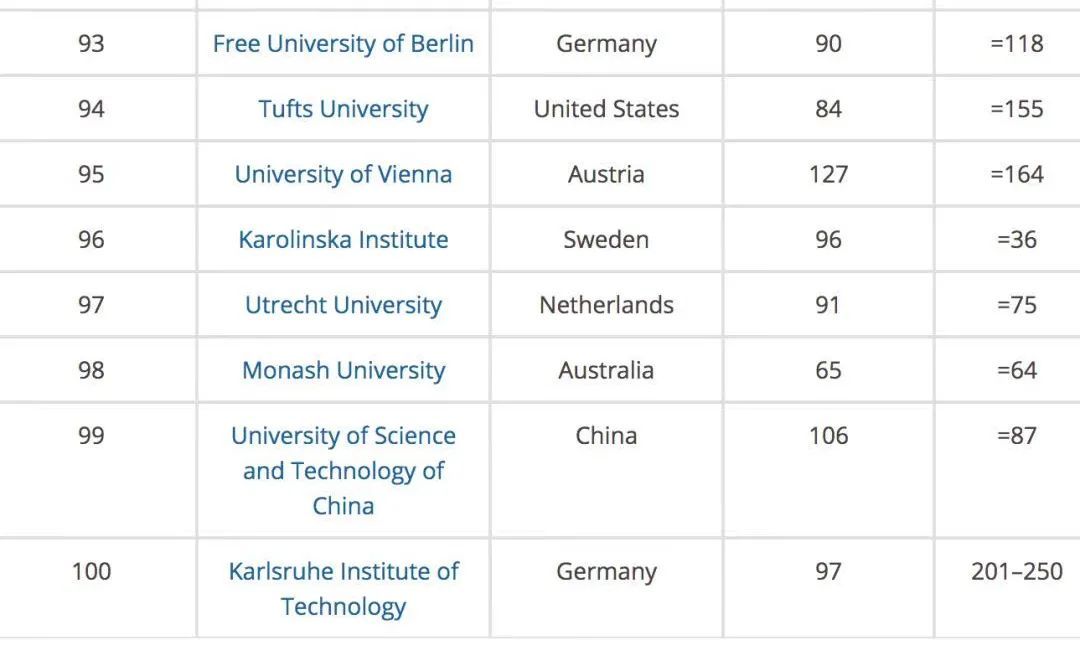
Task: Click the rank 100 cell
Action: coord(91,572)
